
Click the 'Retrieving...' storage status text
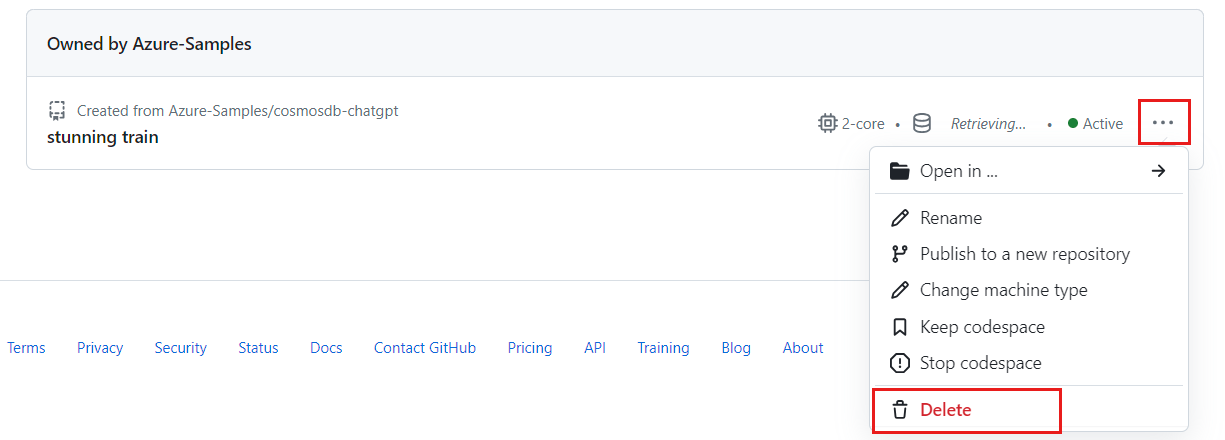[988, 124]
